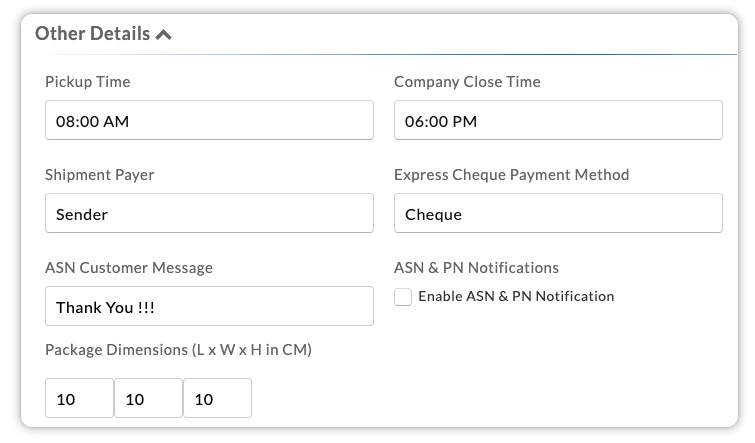755x443 pixels.
Task: Click the Package Dimensions label
Action: 179,350
